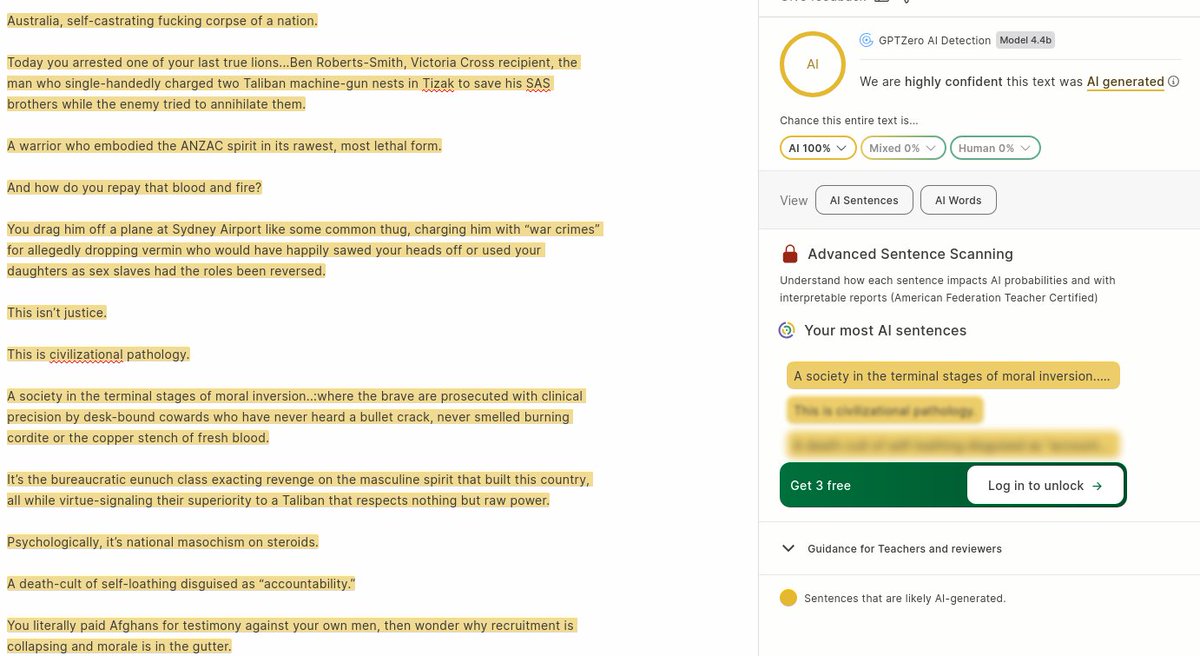Click the 'Model 4.4b' badge
Viewport: 1200px width, 656px height.
[x=1025, y=41]
